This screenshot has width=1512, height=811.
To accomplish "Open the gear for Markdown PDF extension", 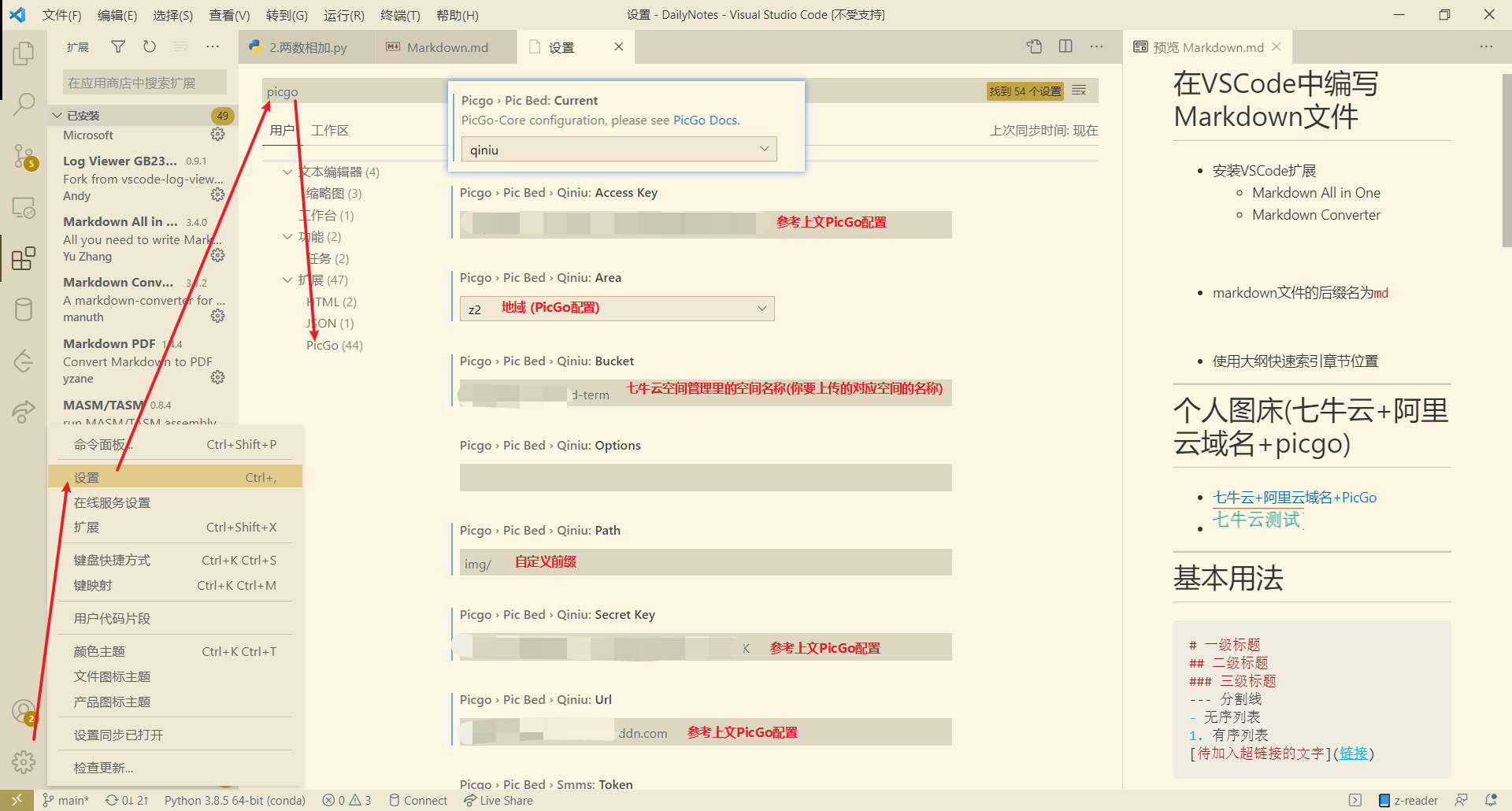I will pos(218,378).
